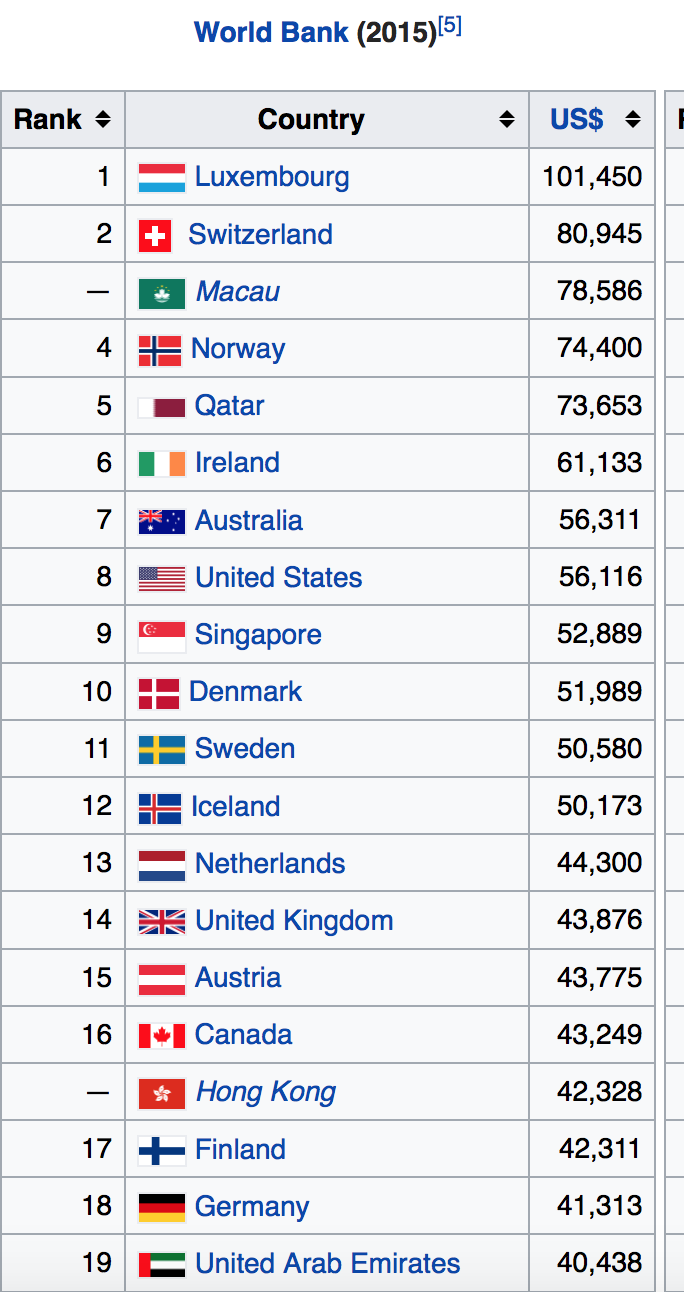Click the Switzerland flag icon
Viewport: 684px width, 1292px height.
(x=154, y=235)
